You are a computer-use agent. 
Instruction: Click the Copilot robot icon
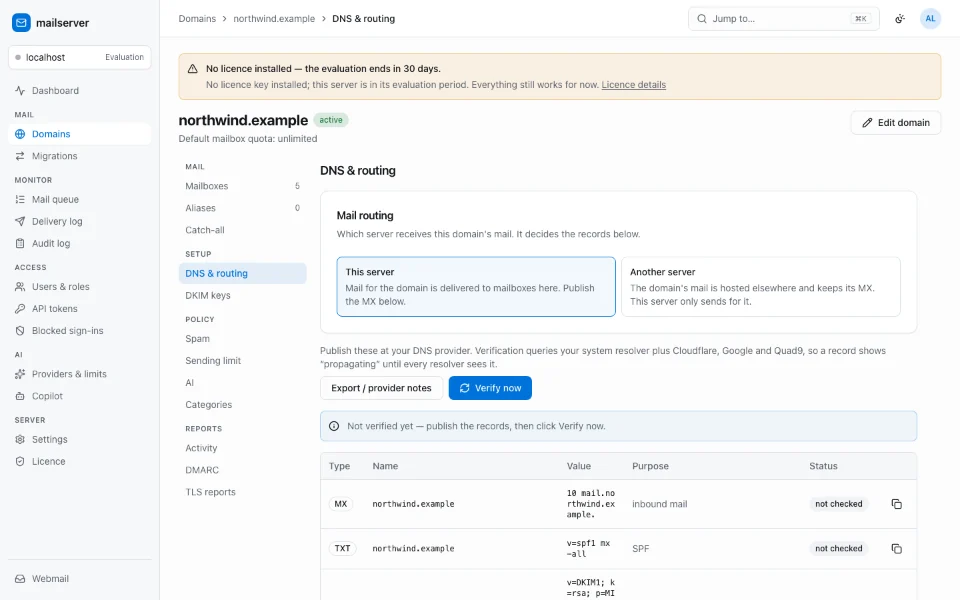(20, 396)
